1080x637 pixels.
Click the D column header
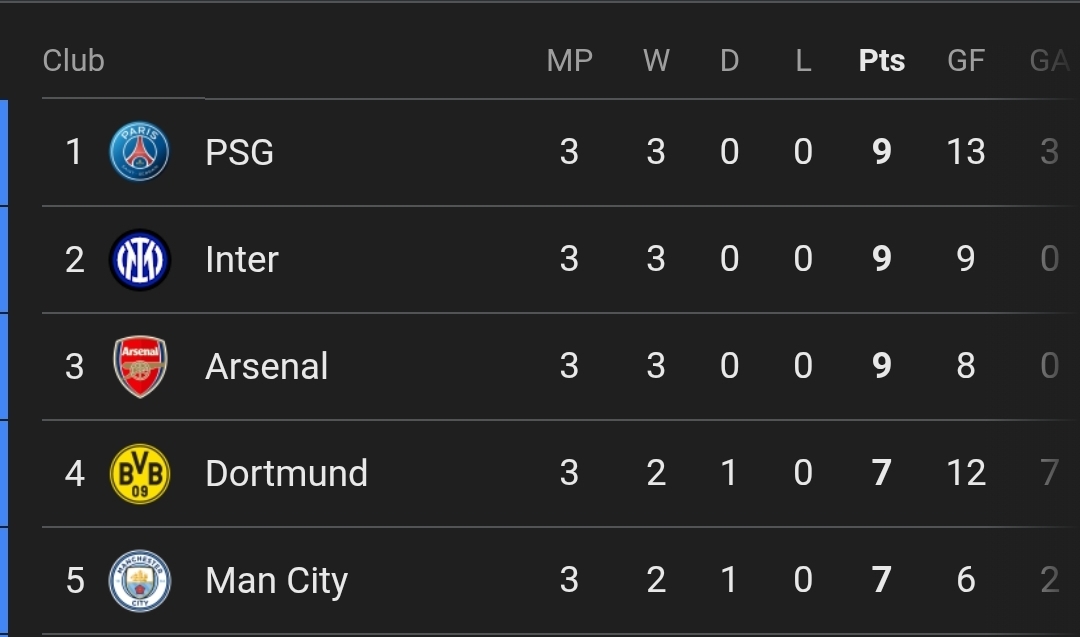coord(729,60)
